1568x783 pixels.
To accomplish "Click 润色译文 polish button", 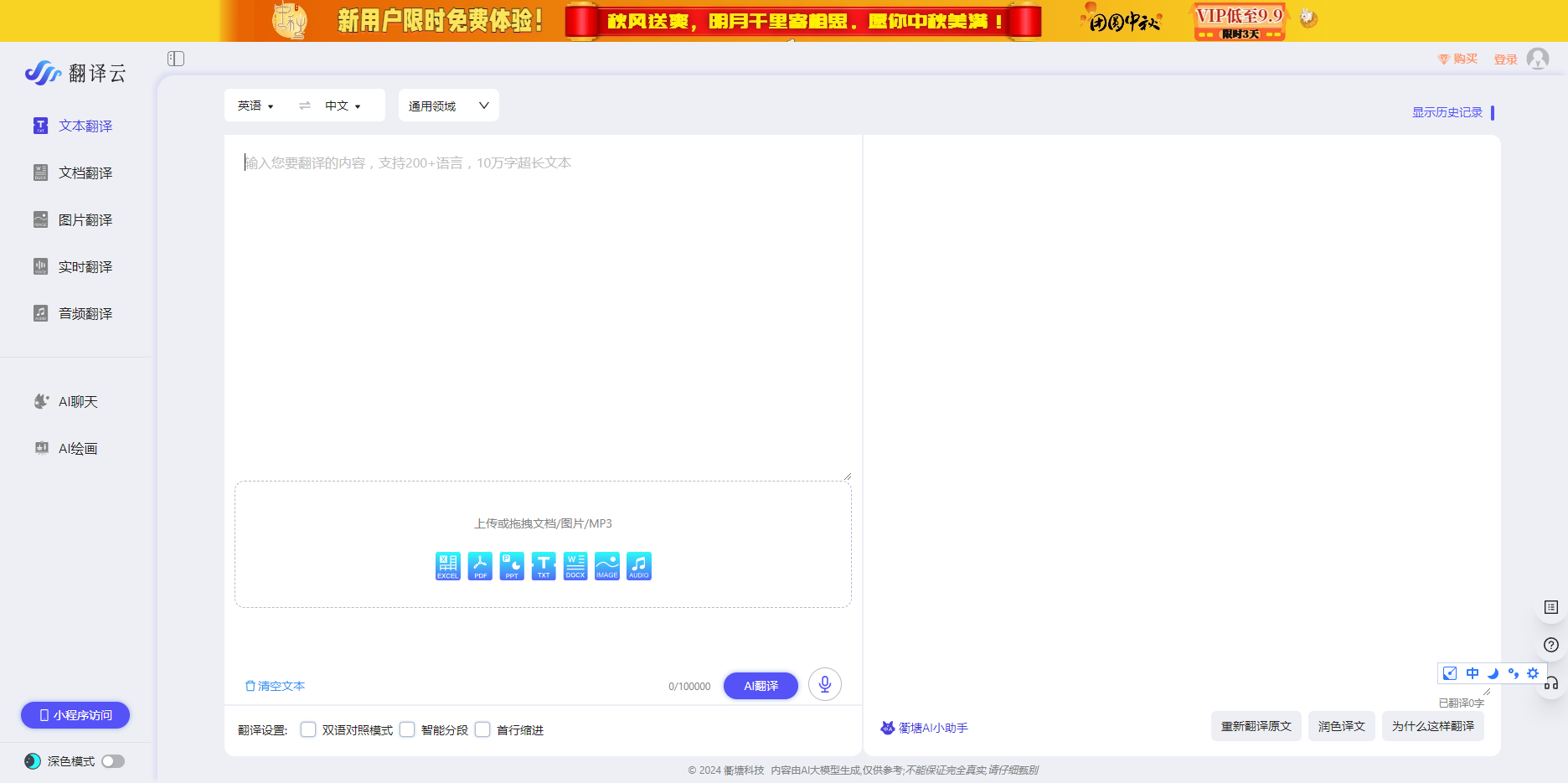I will [1342, 726].
